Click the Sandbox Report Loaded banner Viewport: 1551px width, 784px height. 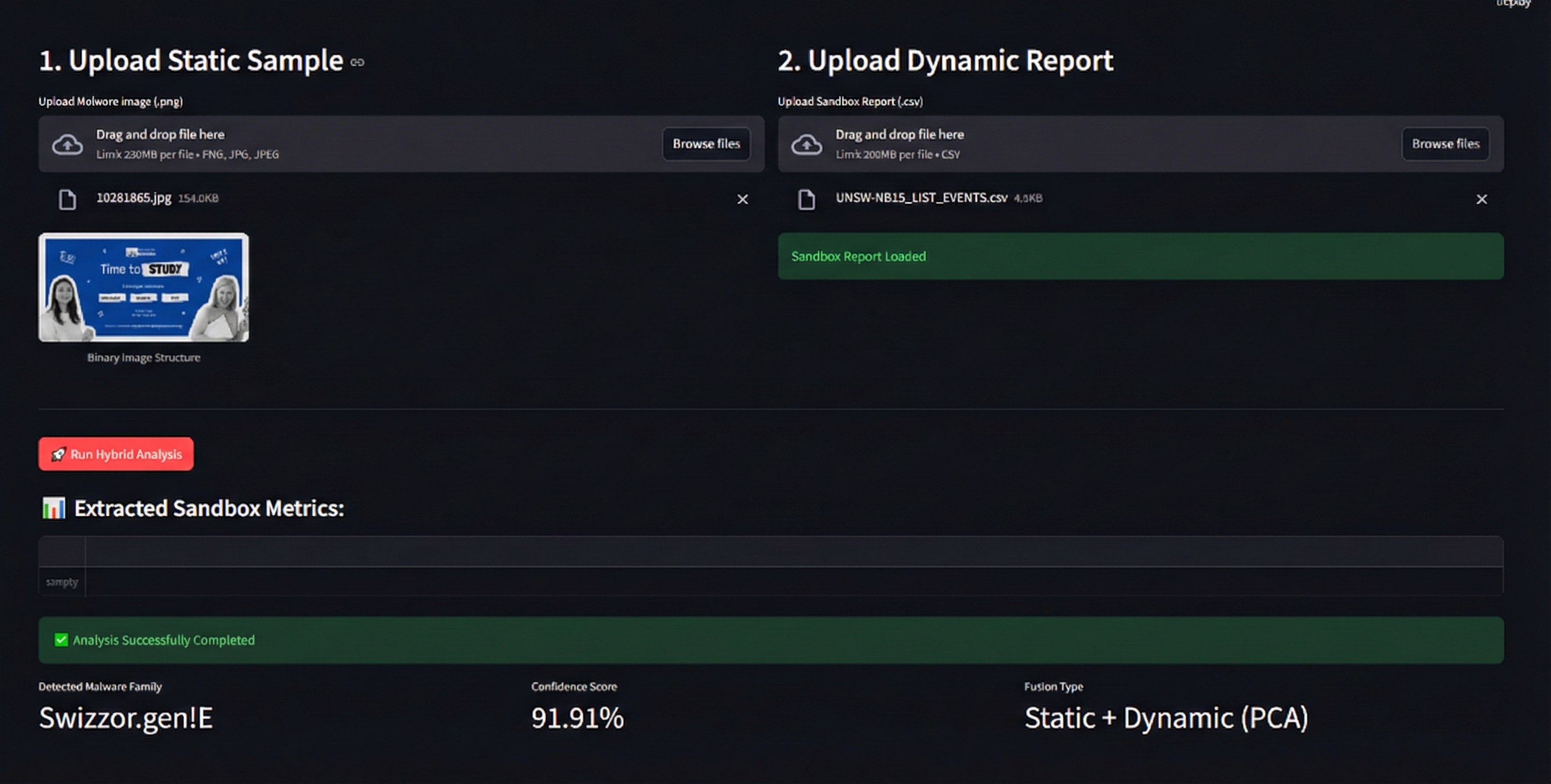point(1140,257)
